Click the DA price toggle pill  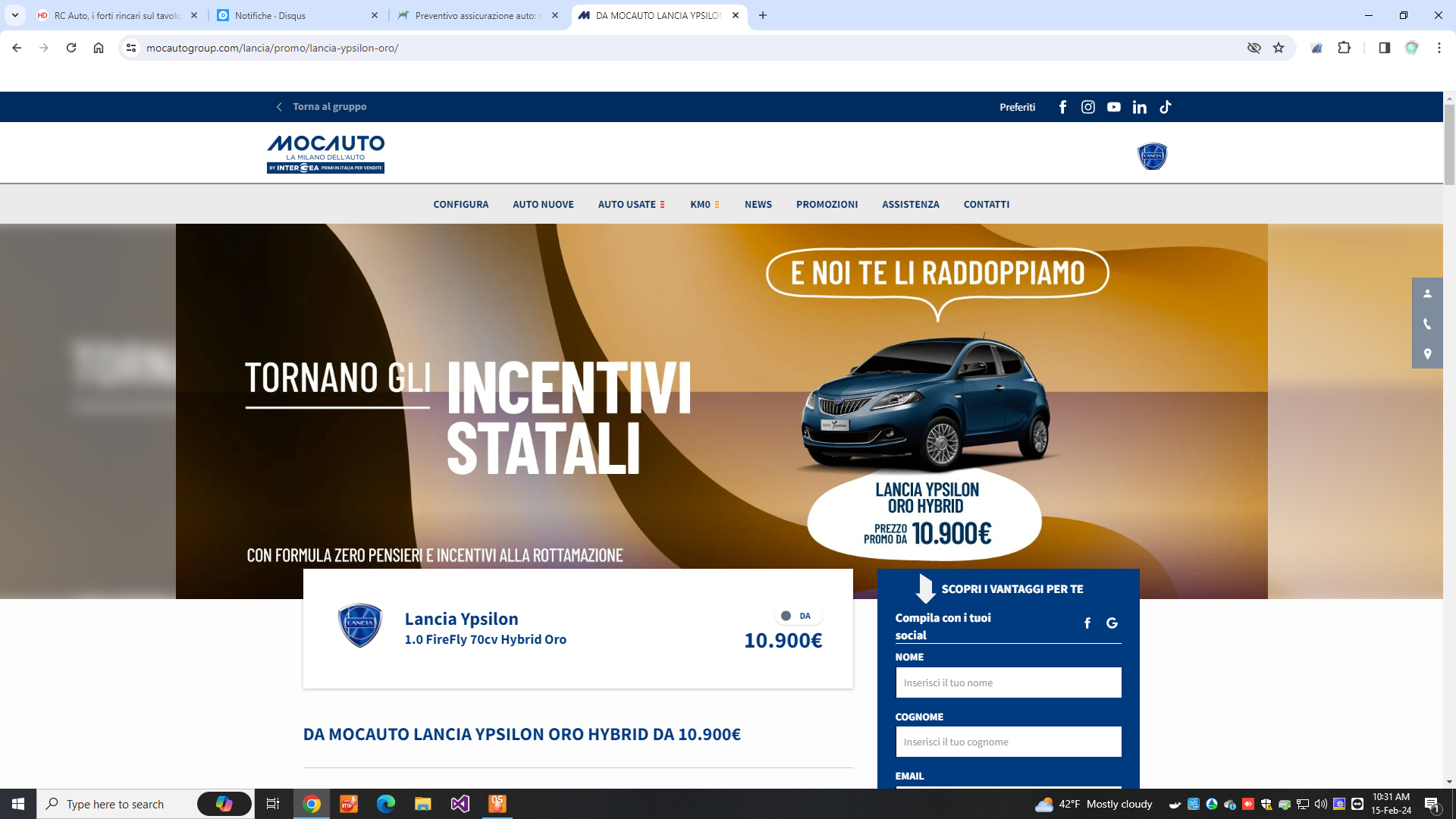798,616
